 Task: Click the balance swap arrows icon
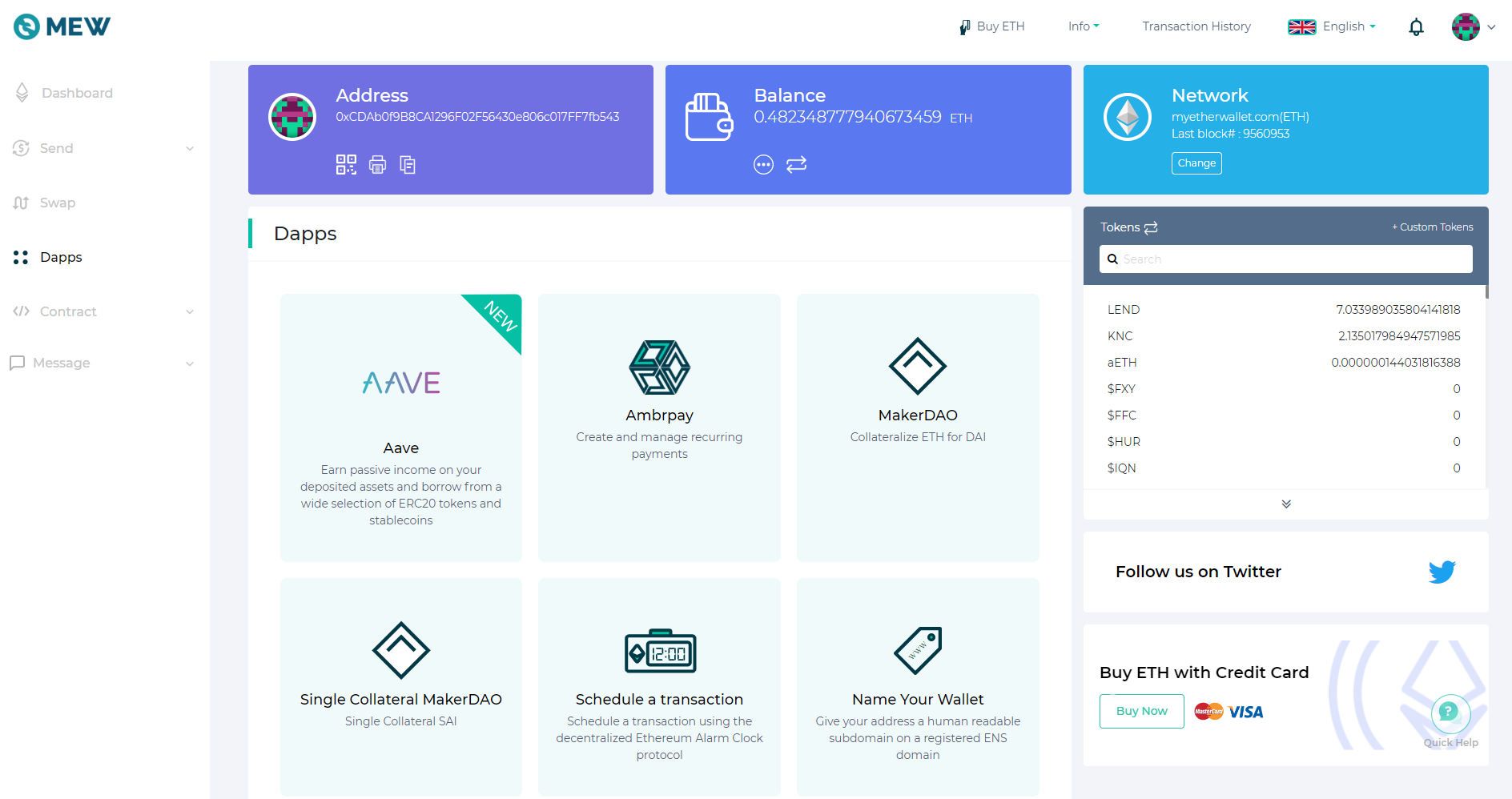pos(796,165)
